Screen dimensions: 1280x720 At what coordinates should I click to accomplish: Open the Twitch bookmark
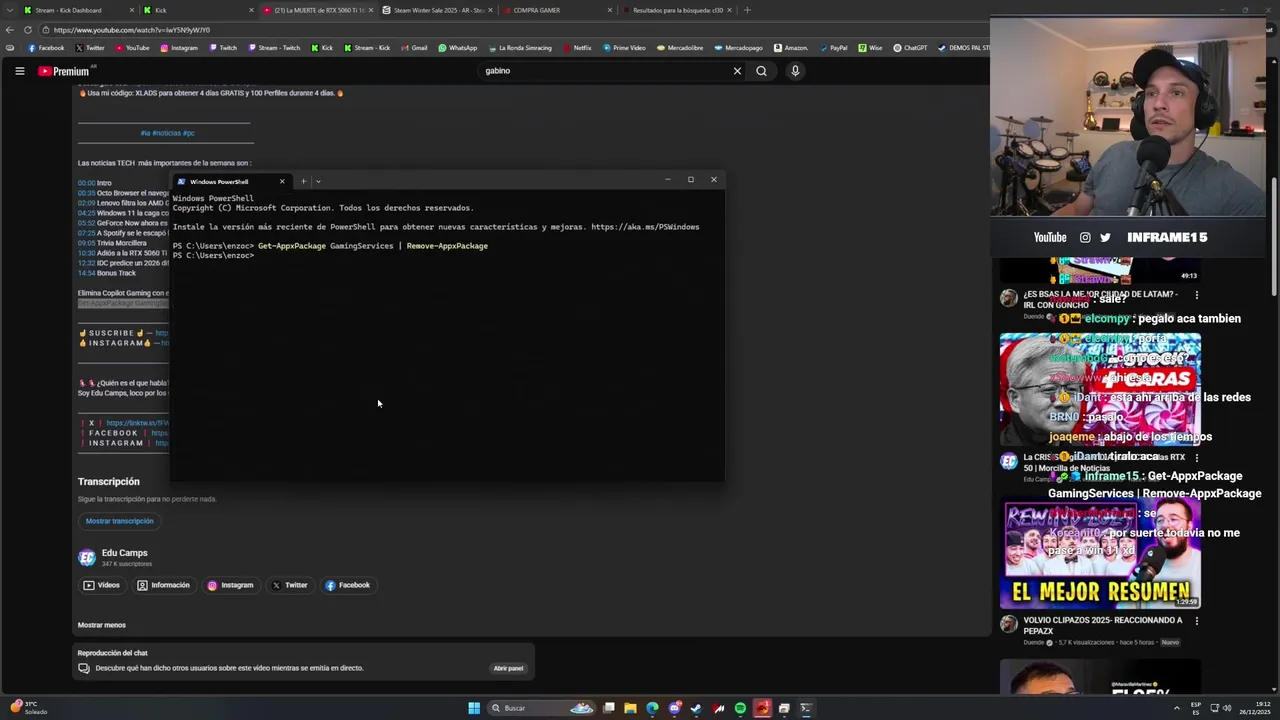coord(223,48)
